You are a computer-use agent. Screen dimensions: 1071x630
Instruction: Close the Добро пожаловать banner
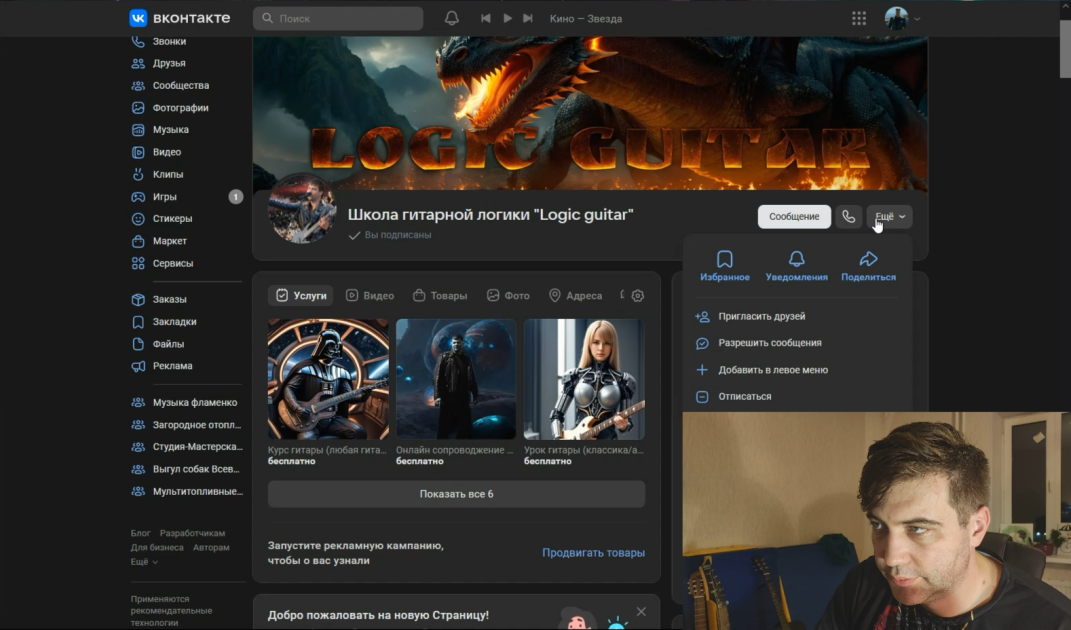[x=641, y=612]
